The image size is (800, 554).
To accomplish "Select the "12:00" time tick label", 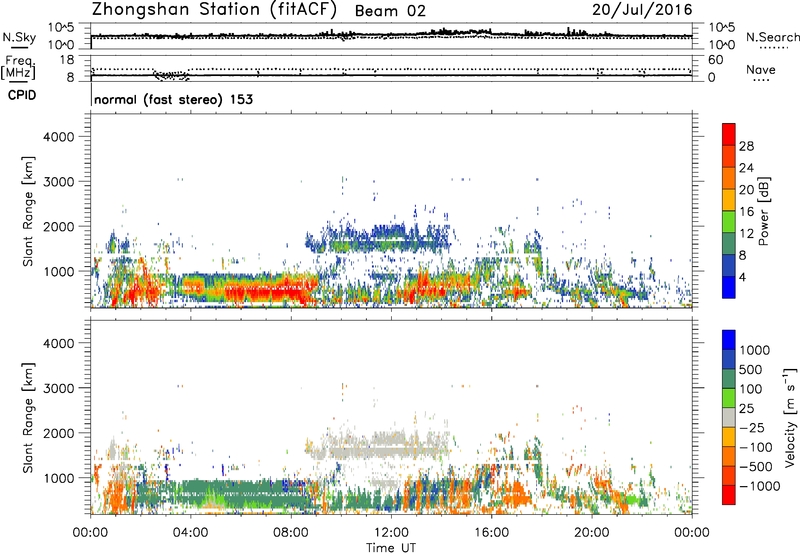I will pos(391,533).
